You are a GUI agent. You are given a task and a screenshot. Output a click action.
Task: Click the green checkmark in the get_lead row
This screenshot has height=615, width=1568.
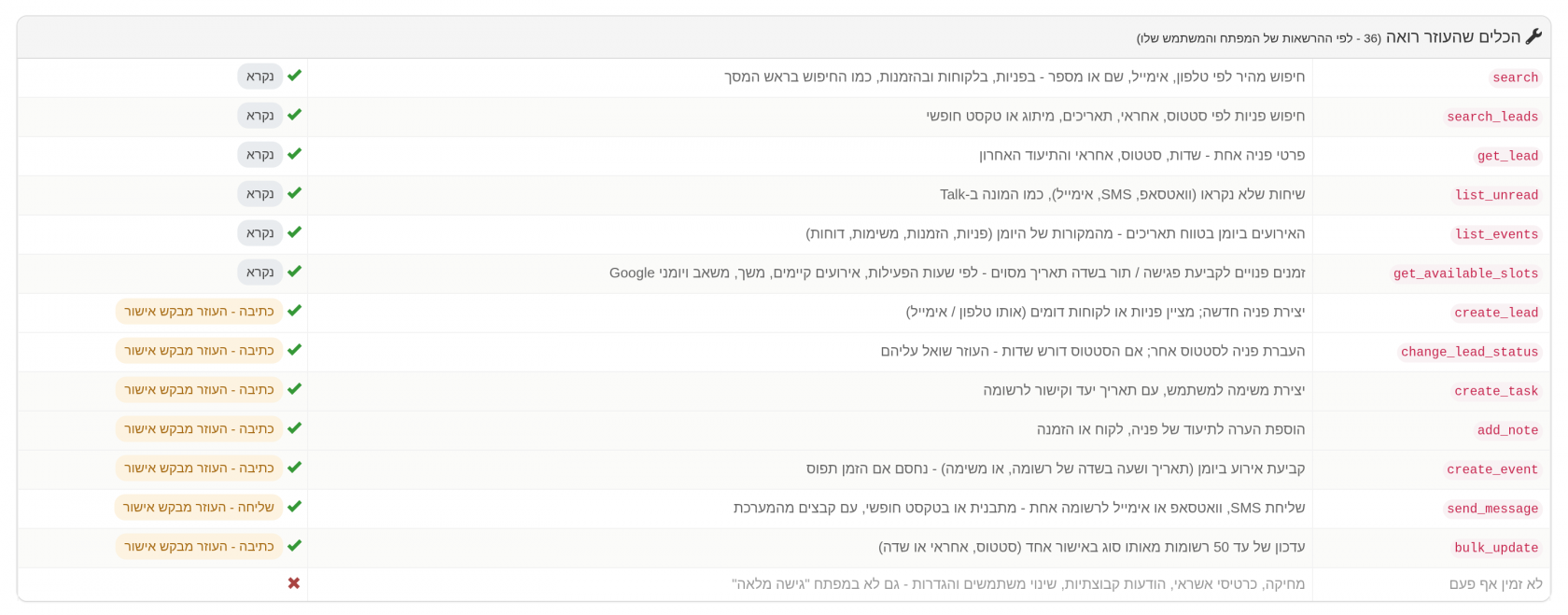[295, 154]
